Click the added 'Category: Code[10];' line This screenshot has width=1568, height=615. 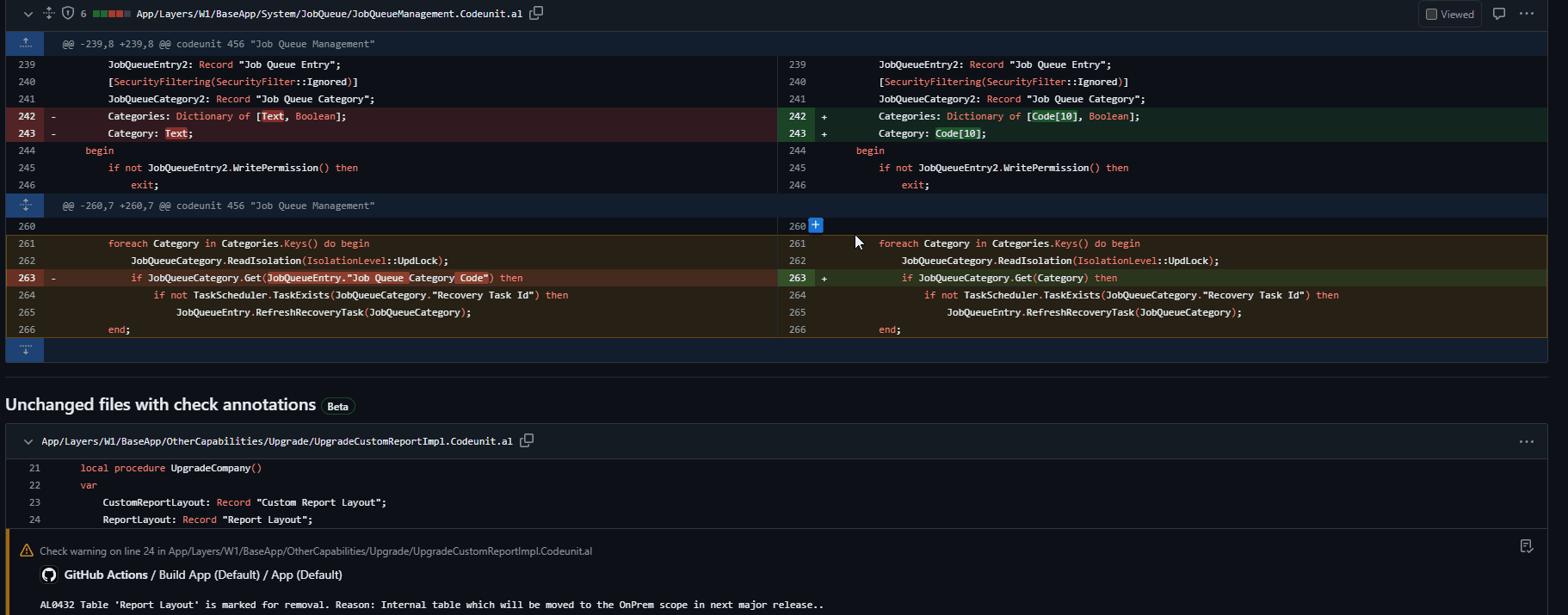point(1182,133)
